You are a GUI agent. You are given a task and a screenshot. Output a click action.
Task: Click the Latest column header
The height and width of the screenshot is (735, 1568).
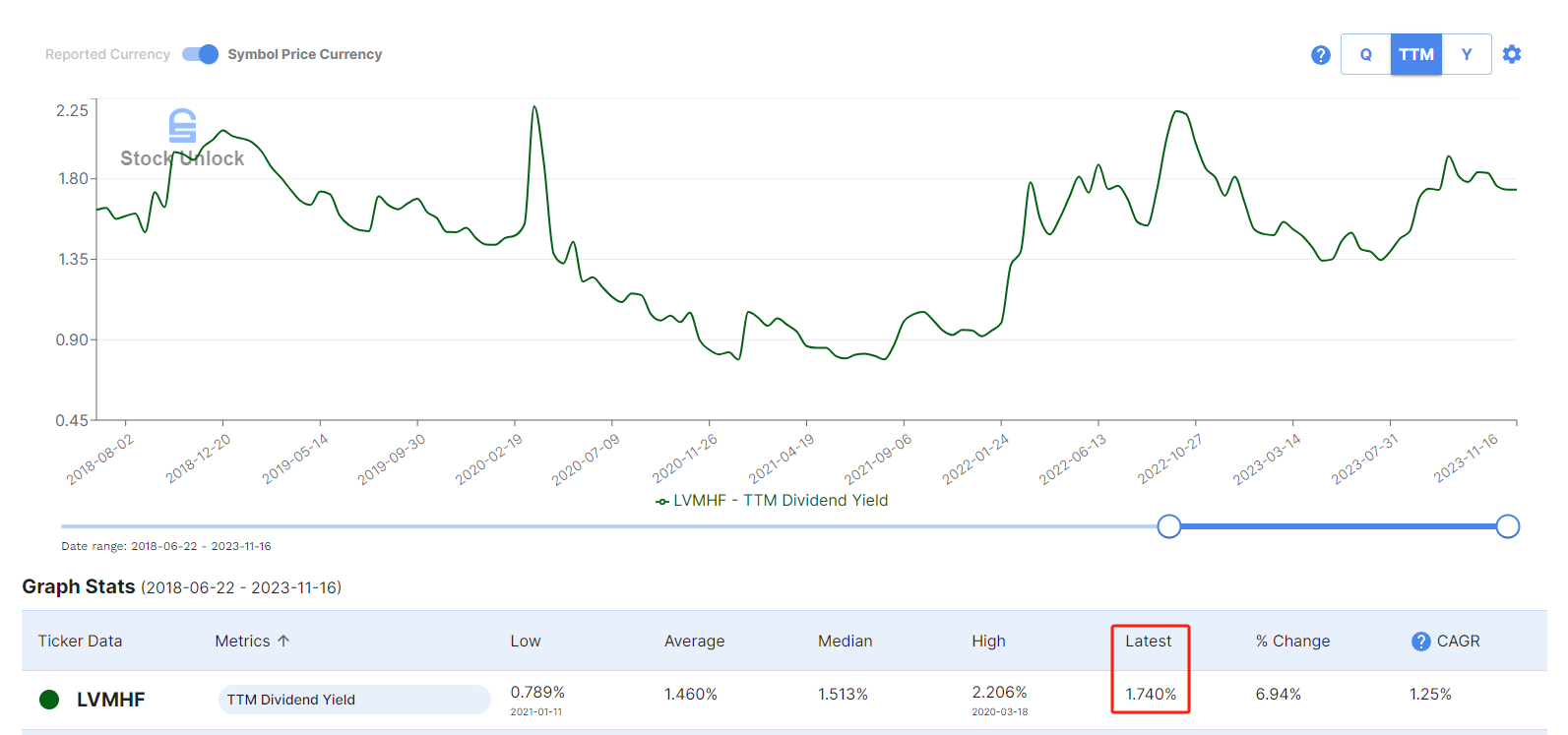[x=1149, y=642]
